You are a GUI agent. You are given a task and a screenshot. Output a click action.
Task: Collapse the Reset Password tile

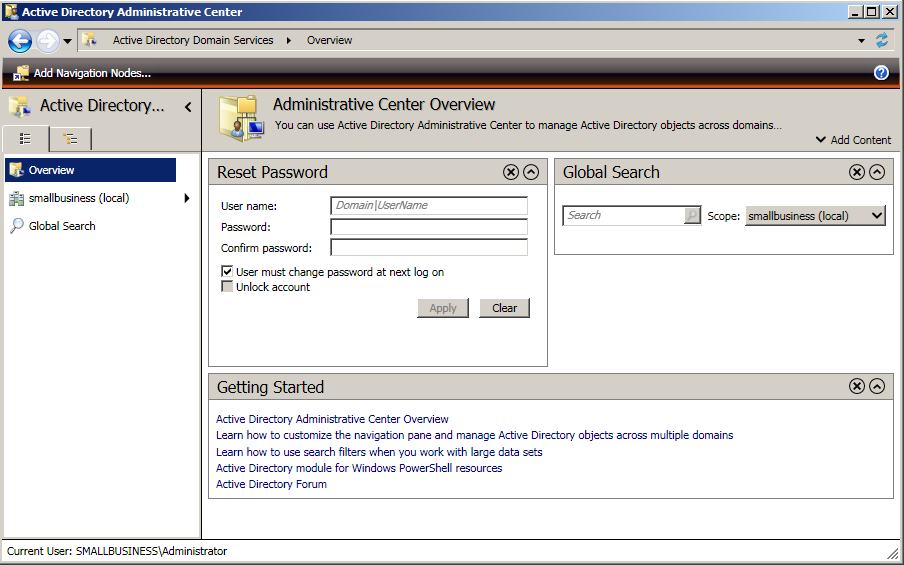[x=531, y=172]
